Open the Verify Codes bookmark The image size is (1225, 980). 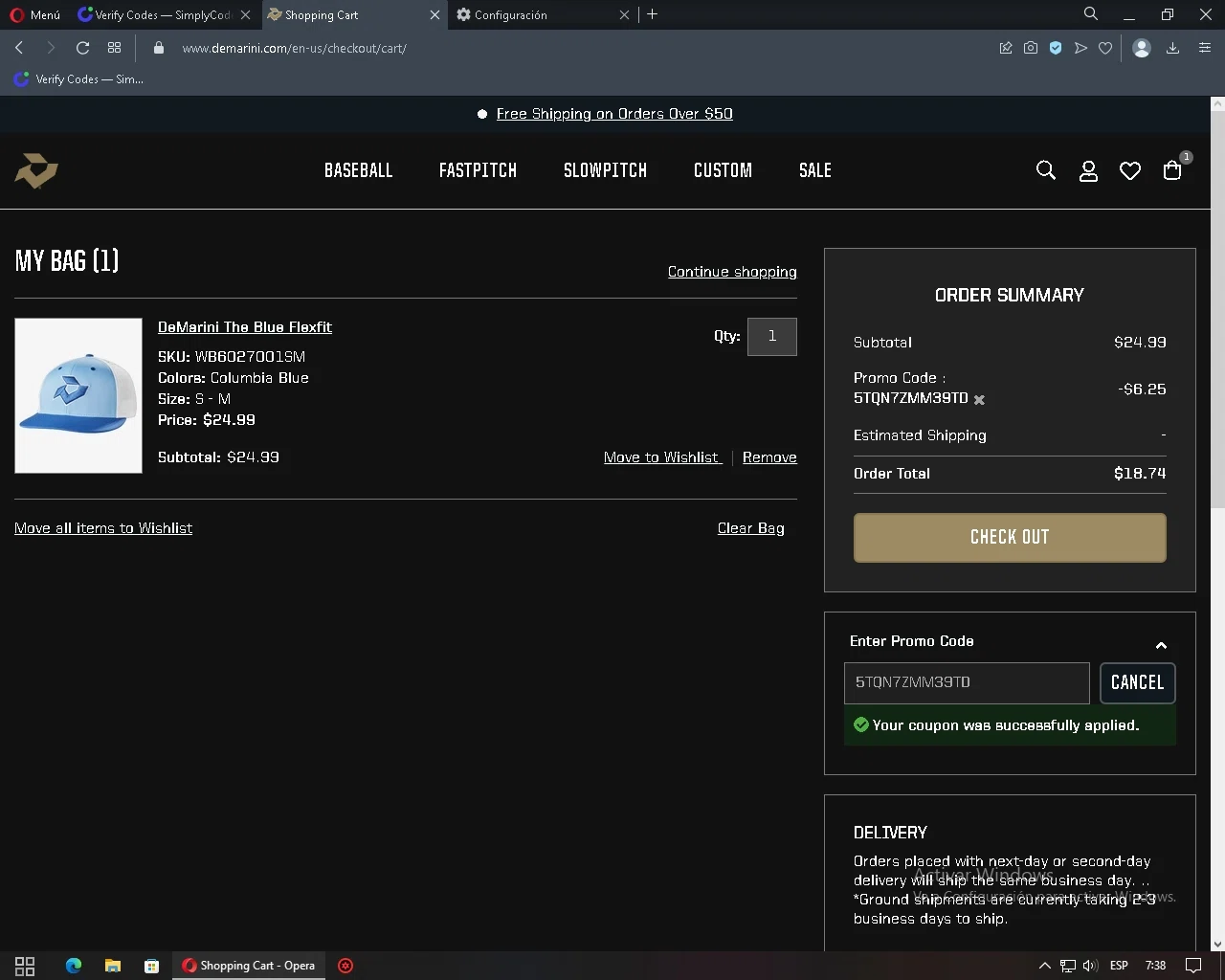[x=78, y=79]
